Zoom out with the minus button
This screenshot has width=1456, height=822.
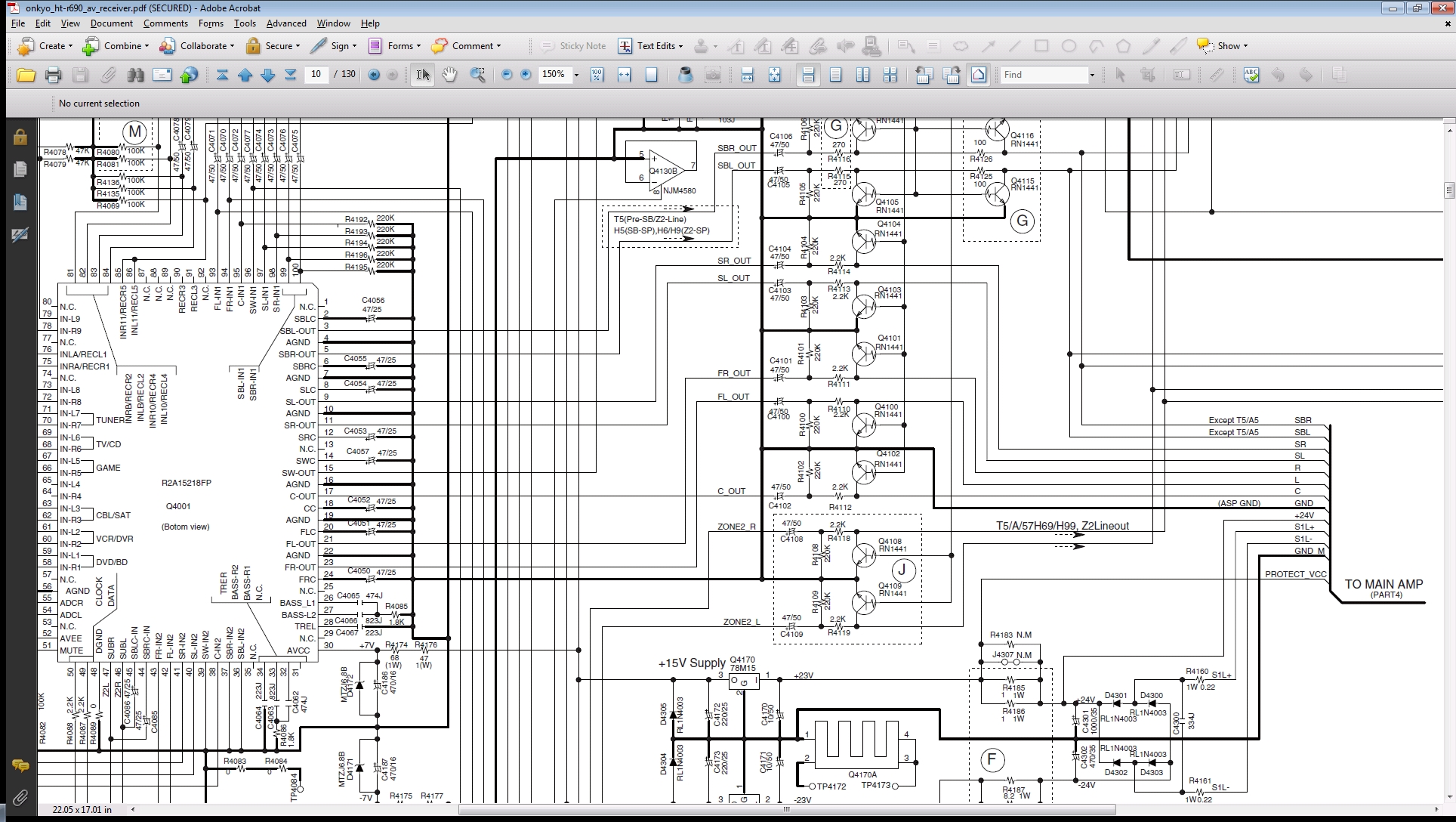click(x=507, y=75)
